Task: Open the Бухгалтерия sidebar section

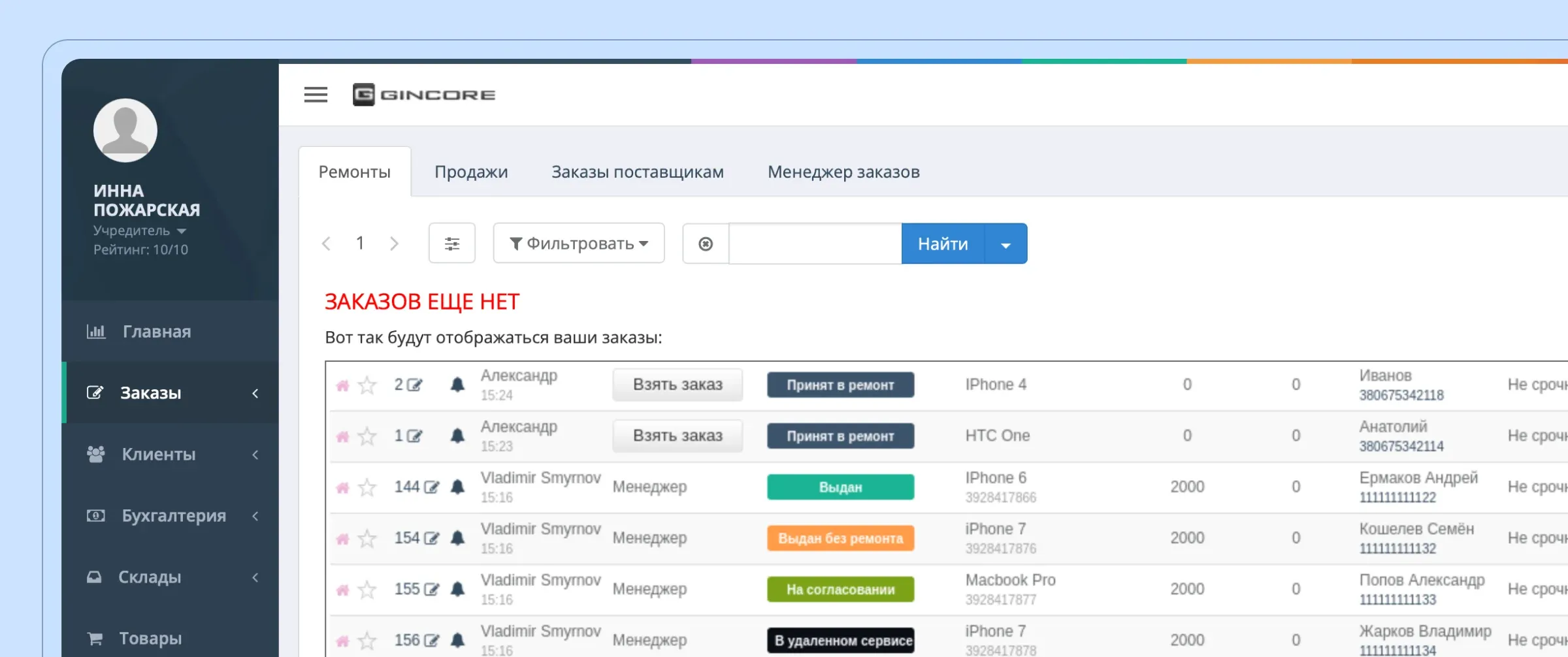Action: click(173, 515)
